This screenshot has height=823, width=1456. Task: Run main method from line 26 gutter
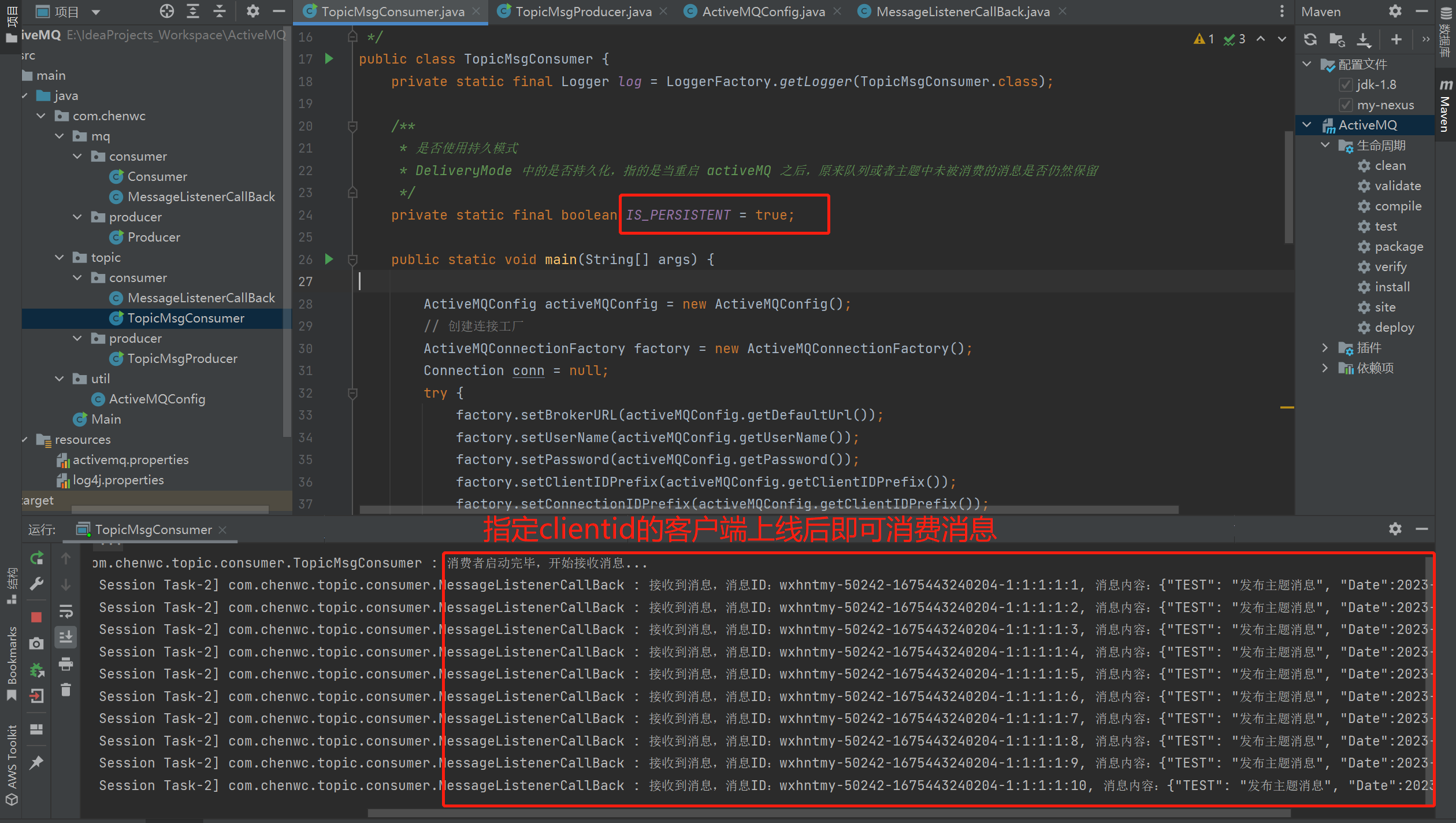tap(329, 259)
